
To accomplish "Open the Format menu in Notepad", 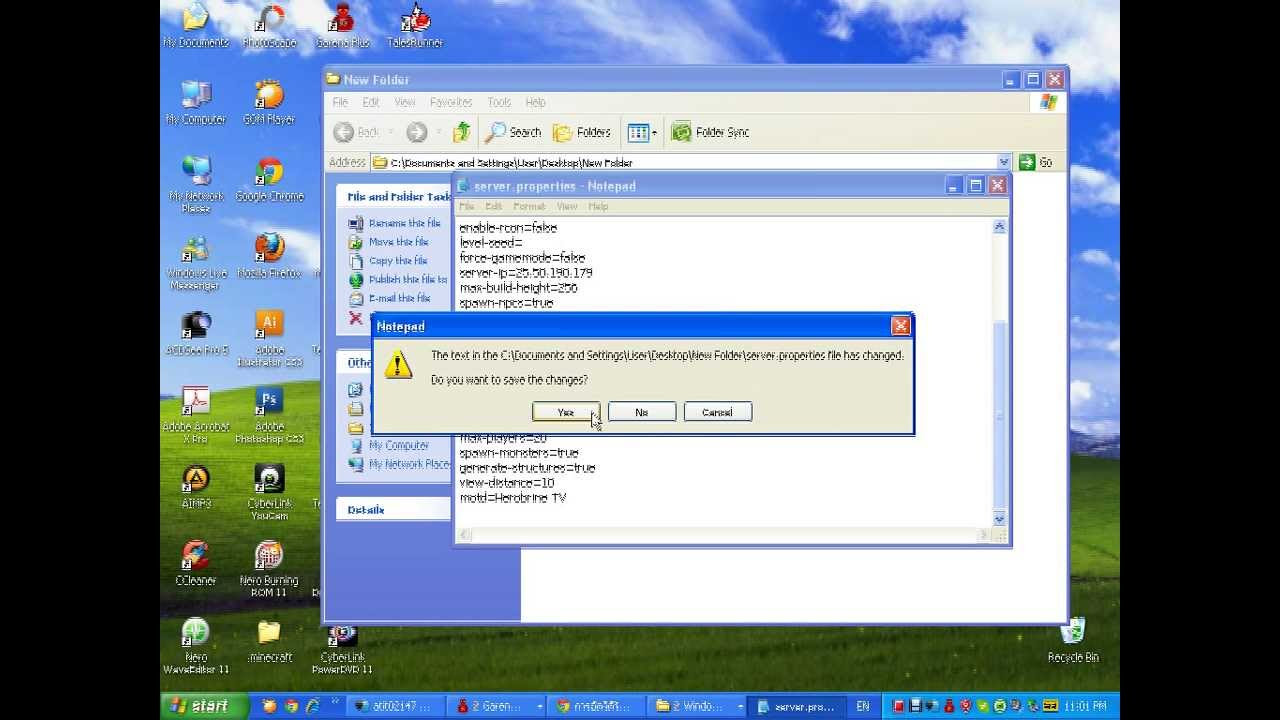I will tap(529, 206).
